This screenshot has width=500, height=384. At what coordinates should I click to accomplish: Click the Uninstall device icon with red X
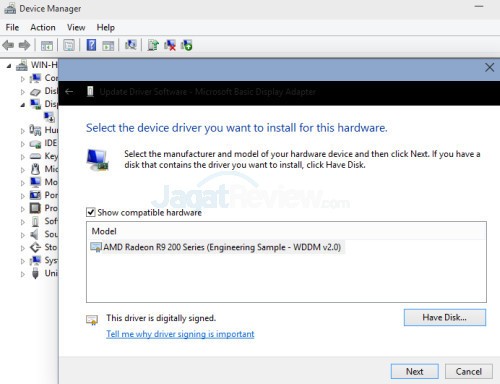170,45
